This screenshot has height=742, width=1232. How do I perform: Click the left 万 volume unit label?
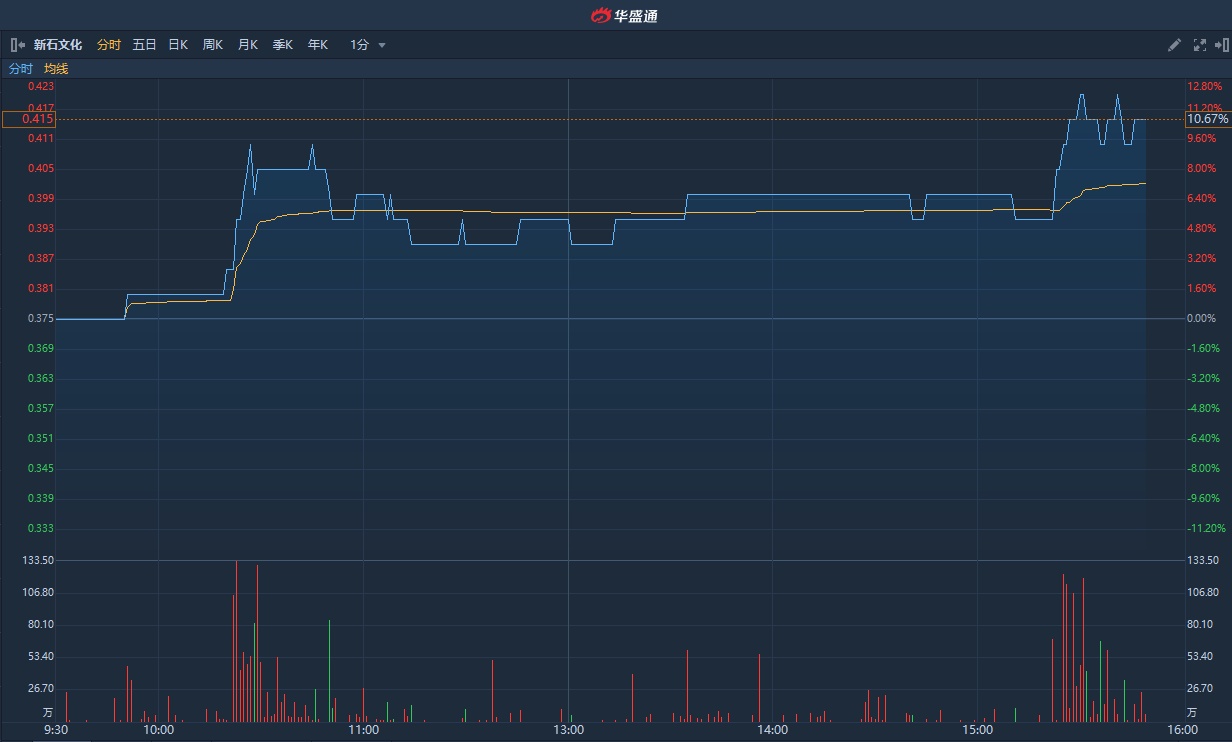pyautogui.click(x=48, y=713)
